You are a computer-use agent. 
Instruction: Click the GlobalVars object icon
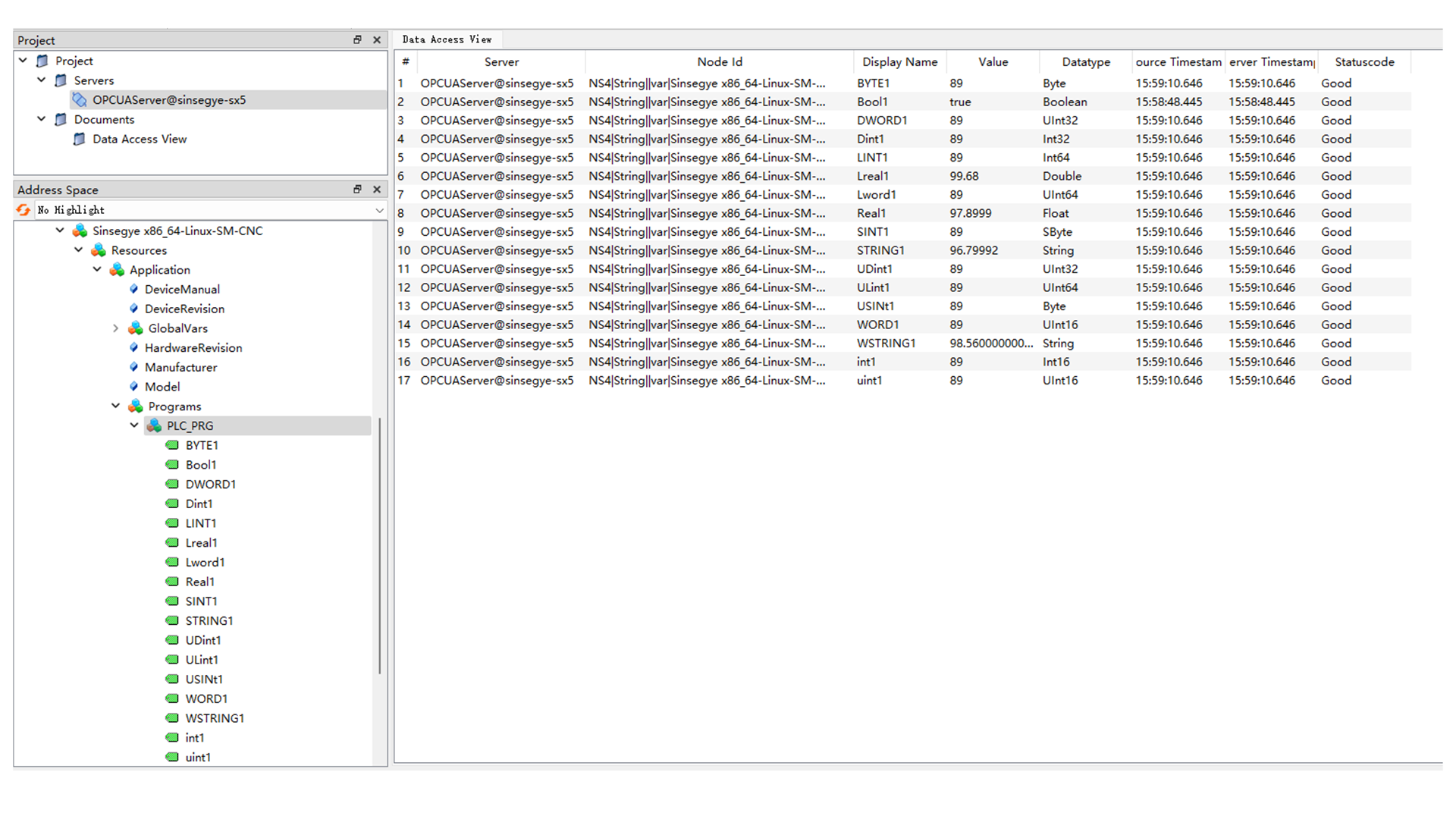[x=136, y=328]
